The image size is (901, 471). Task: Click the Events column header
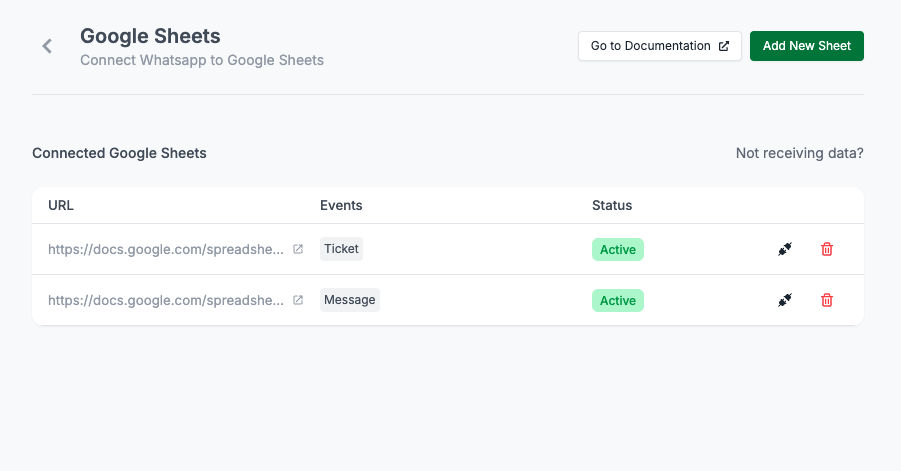[x=341, y=206]
